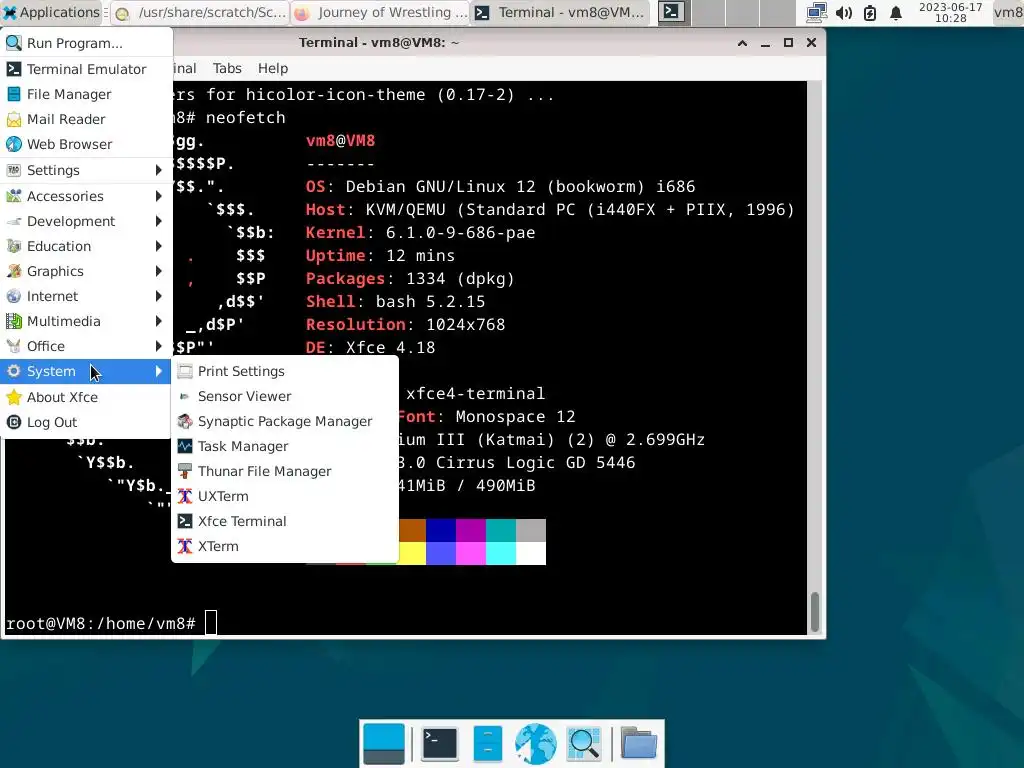Open the network connection tray icon
The height and width of the screenshot is (768, 1024).
(816, 12)
